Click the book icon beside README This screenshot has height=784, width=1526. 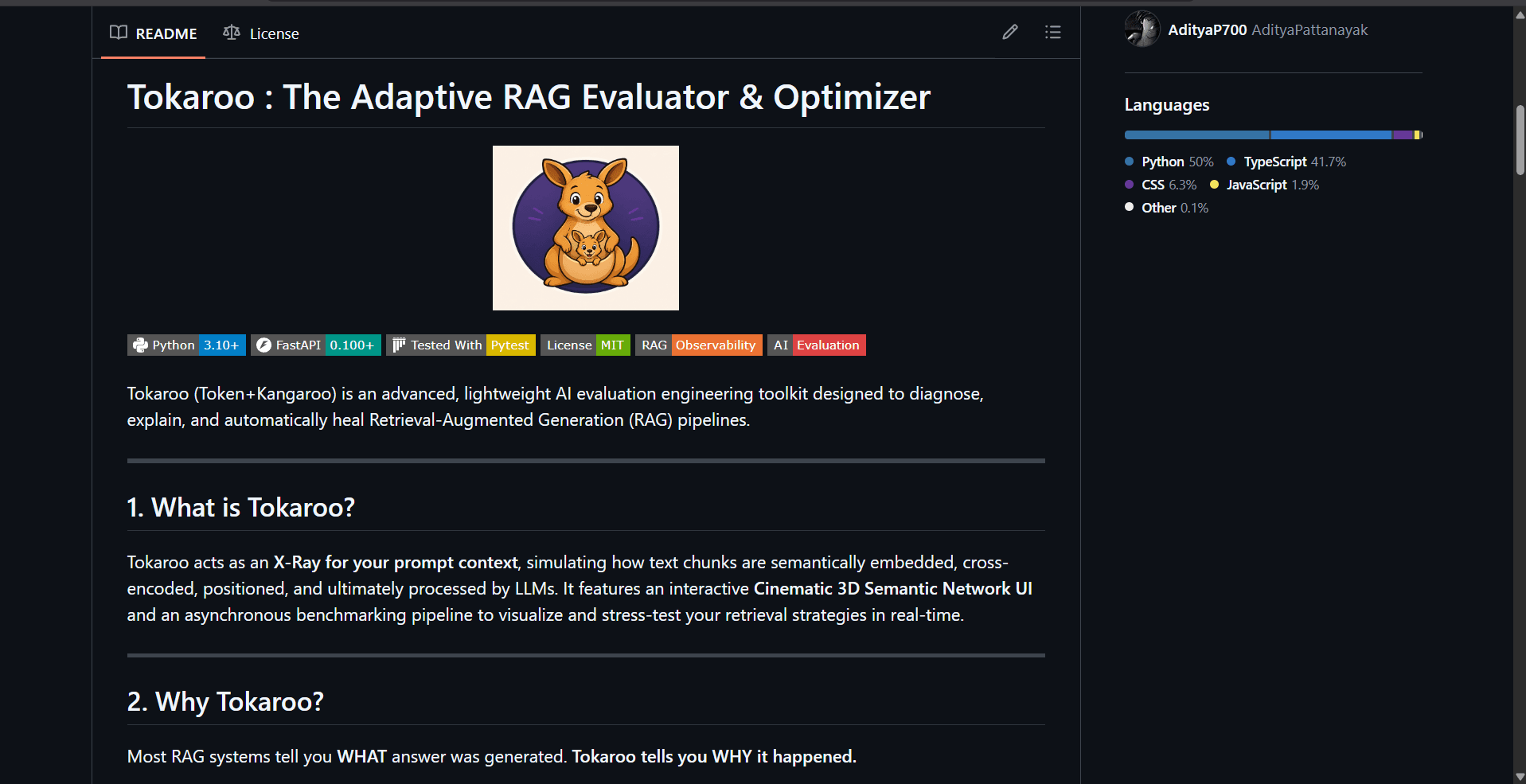pos(119,33)
